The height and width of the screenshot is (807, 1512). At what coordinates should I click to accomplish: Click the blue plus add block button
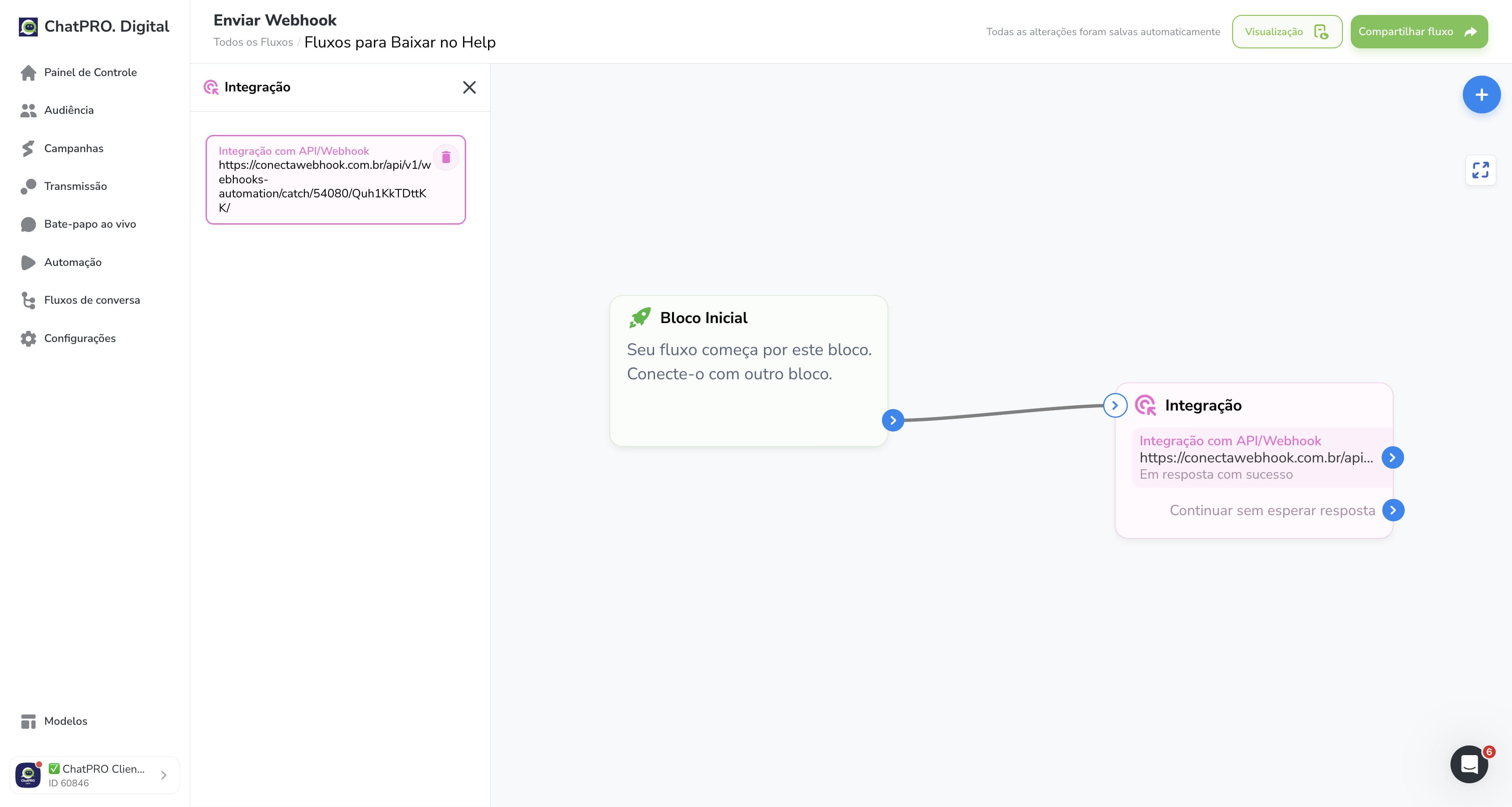point(1481,95)
